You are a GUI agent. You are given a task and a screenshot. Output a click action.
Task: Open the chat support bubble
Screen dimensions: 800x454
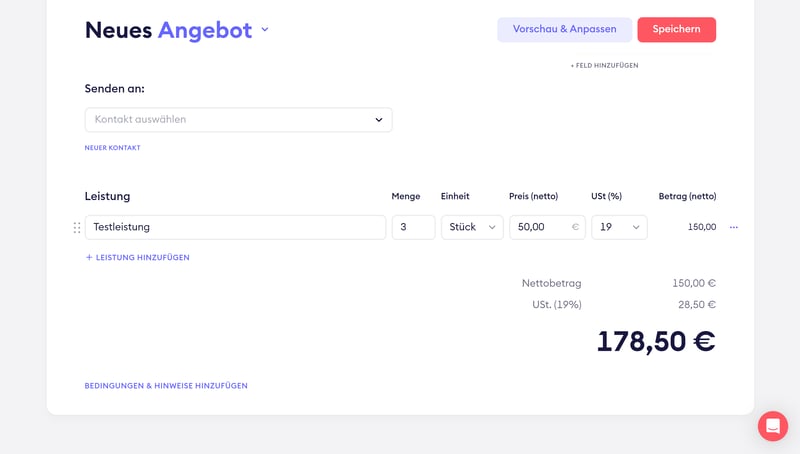772,426
